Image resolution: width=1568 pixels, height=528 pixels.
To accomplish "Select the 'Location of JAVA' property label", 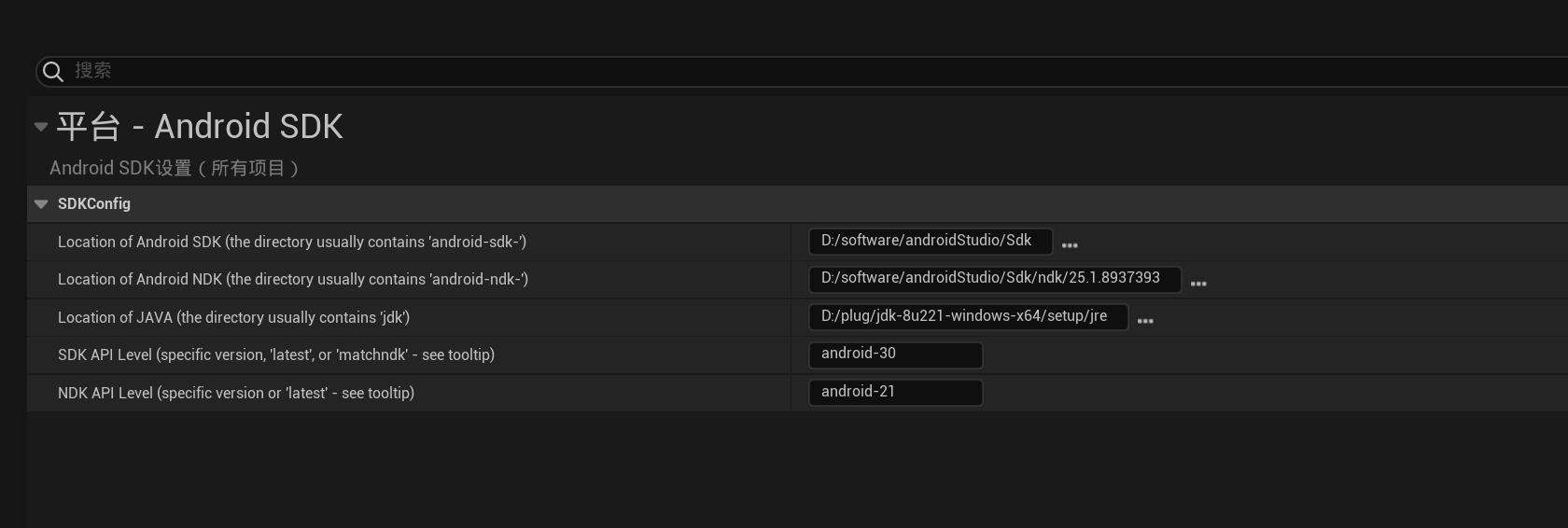I will point(233,318).
